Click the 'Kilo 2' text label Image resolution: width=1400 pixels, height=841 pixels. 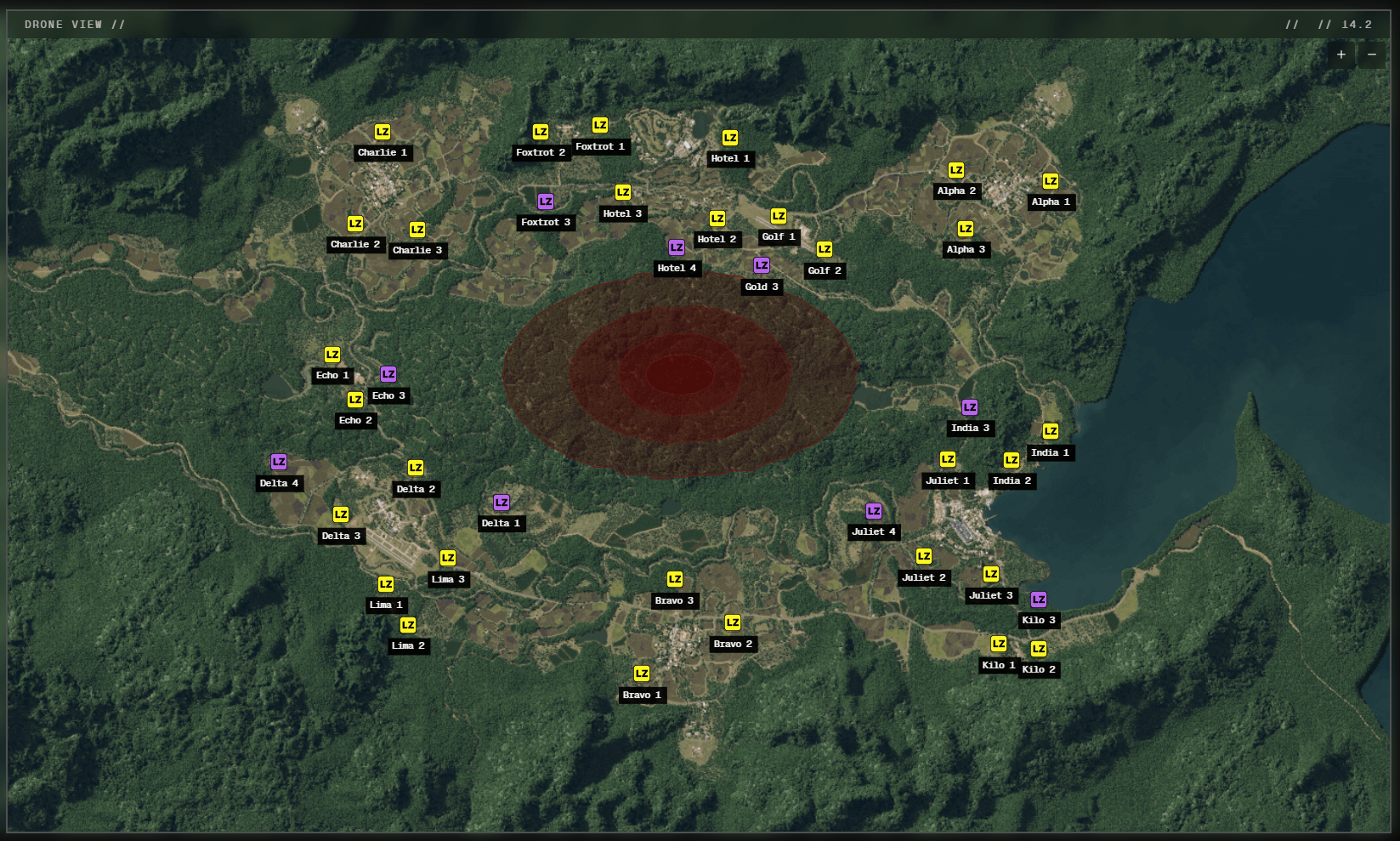1039,670
